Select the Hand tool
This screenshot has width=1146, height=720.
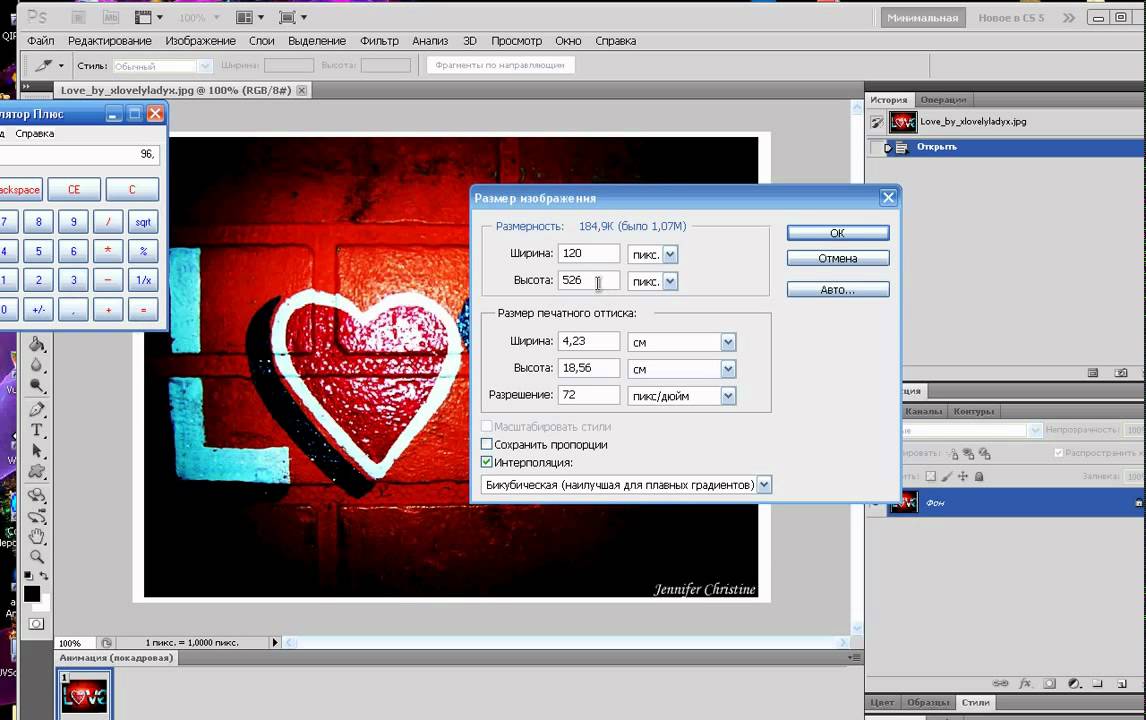(x=37, y=537)
